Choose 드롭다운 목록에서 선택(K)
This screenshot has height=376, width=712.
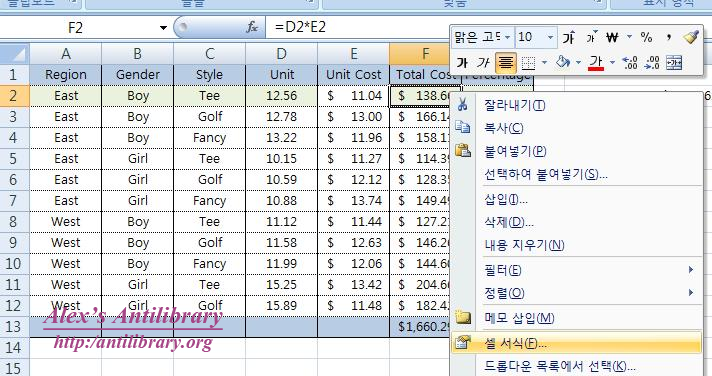tap(577, 366)
